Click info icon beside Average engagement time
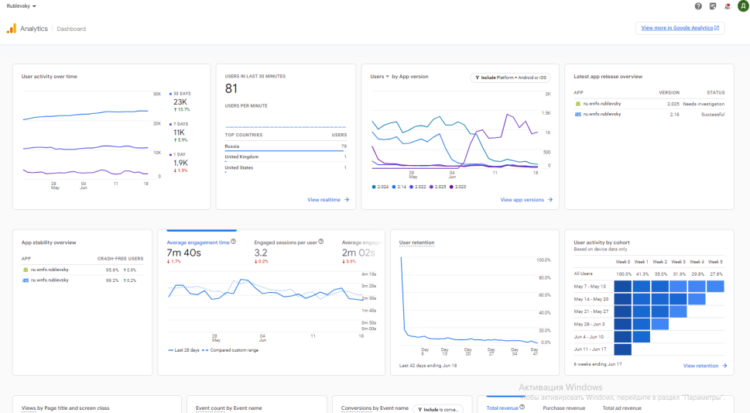The height and width of the screenshot is (413, 750). pyautogui.click(x=233, y=241)
